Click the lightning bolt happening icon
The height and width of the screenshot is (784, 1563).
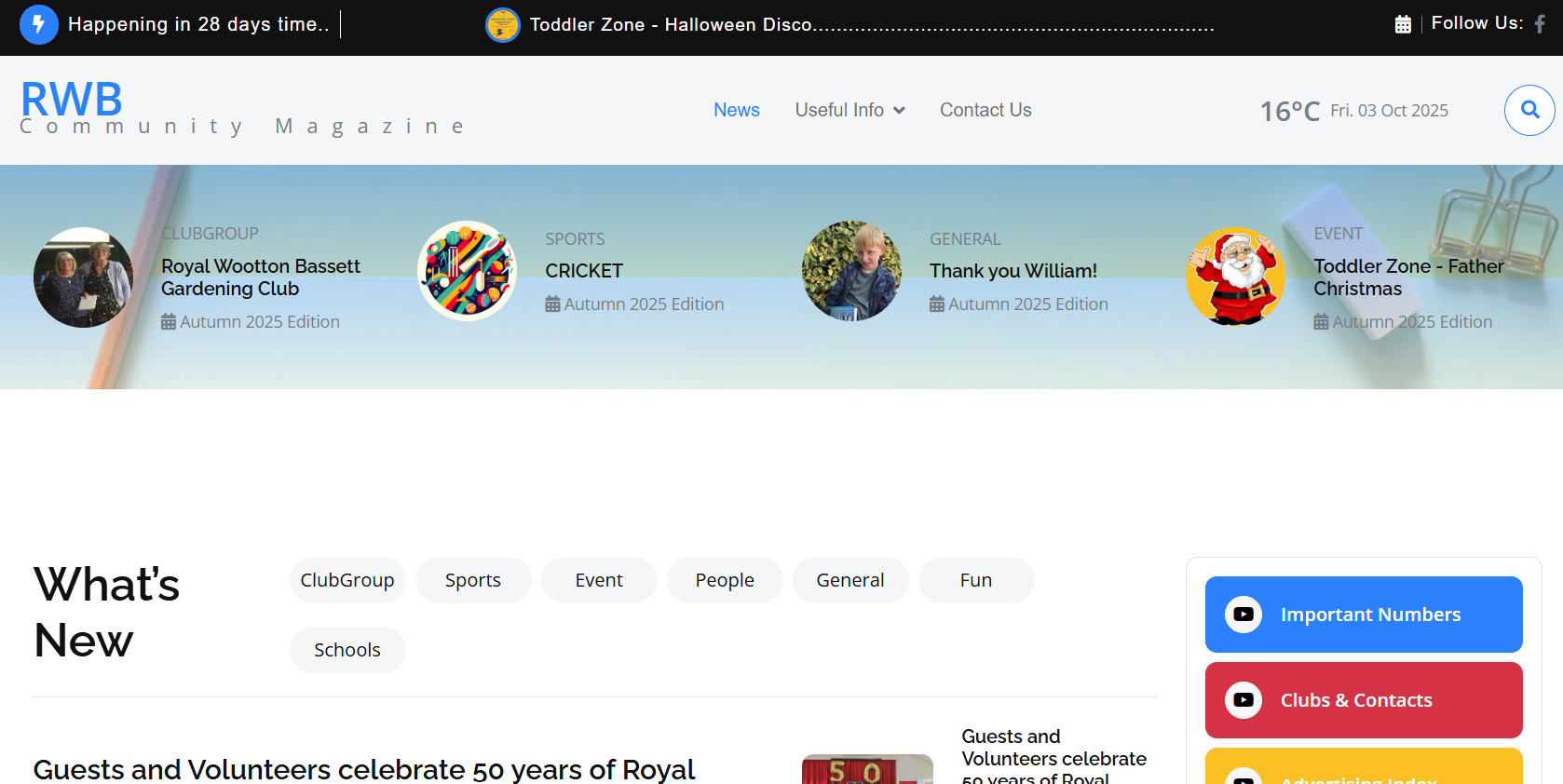[38, 24]
